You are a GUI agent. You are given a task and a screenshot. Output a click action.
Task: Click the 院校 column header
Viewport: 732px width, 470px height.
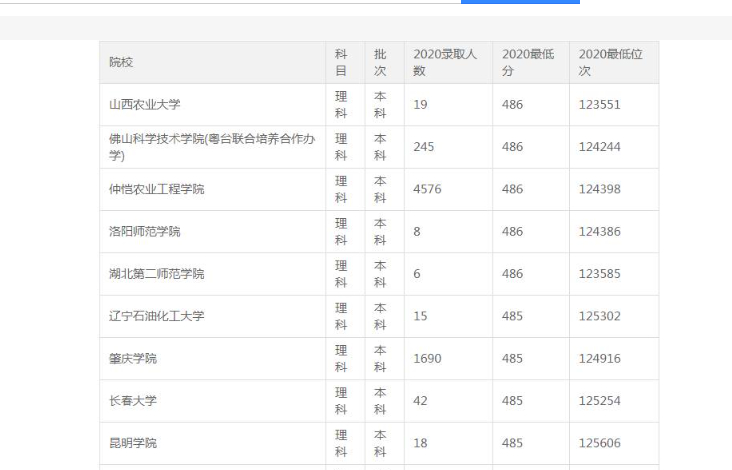tap(121, 62)
